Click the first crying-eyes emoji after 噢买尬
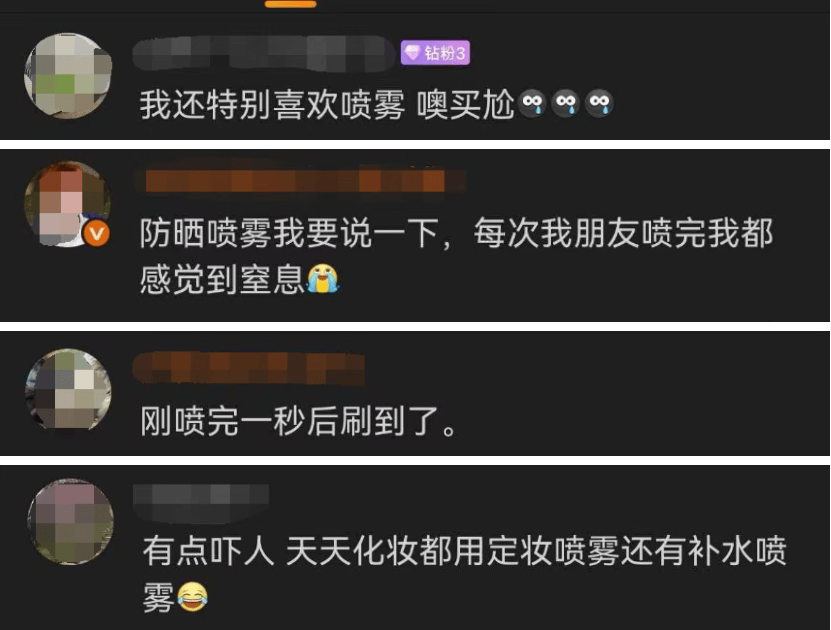The height and width of the screenshot is (630, 831). (532, 103)
